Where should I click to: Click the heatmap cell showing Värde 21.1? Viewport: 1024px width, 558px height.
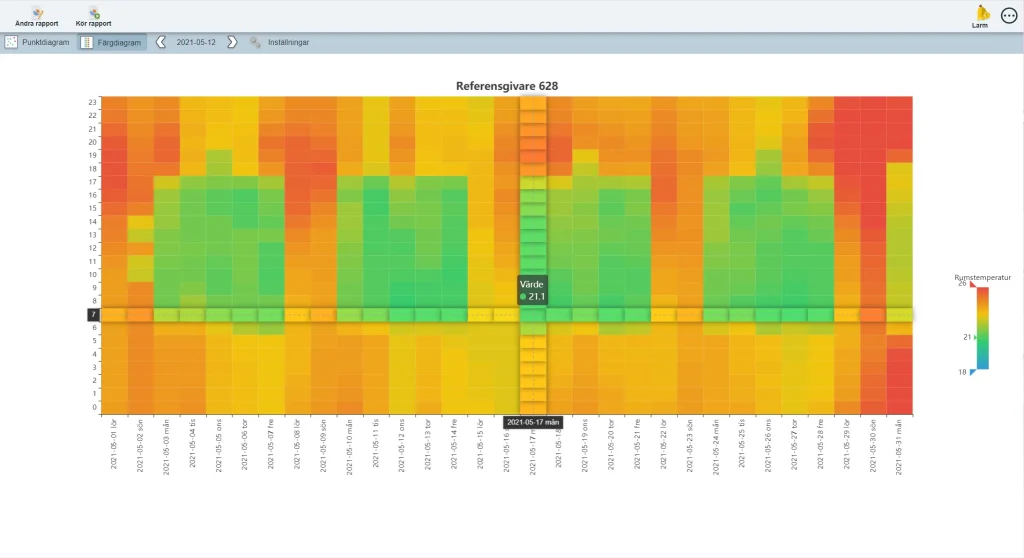tap(533, 314)
